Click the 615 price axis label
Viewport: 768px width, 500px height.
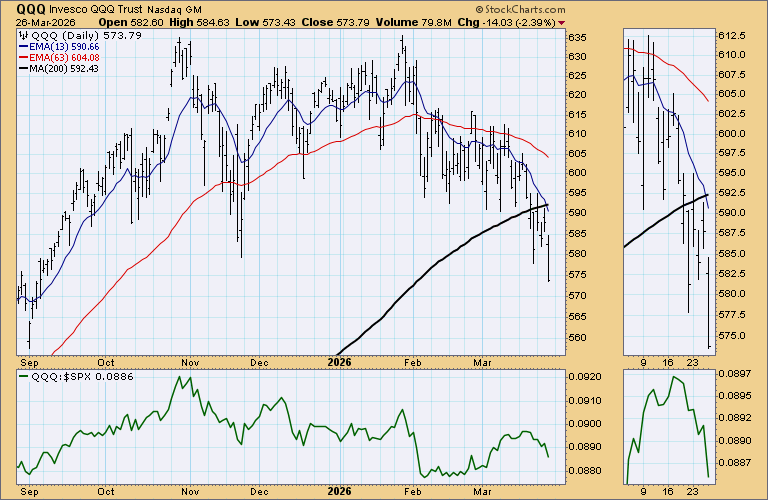(x=577, y=114)
